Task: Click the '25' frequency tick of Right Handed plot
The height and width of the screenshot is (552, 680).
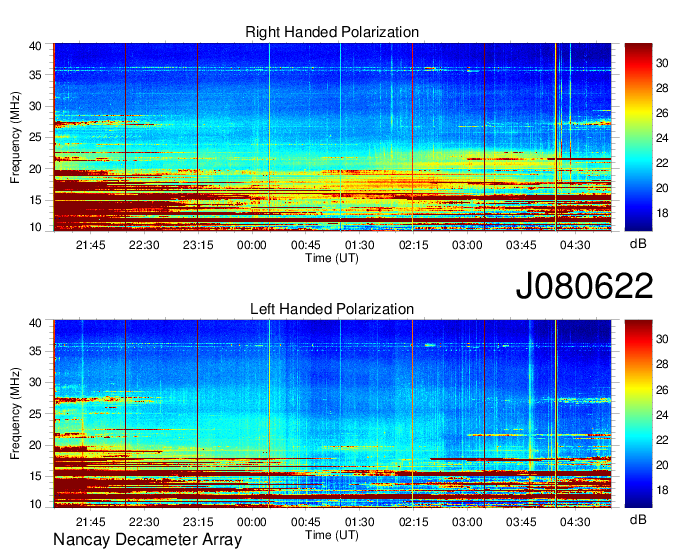Action: point(35,137)
